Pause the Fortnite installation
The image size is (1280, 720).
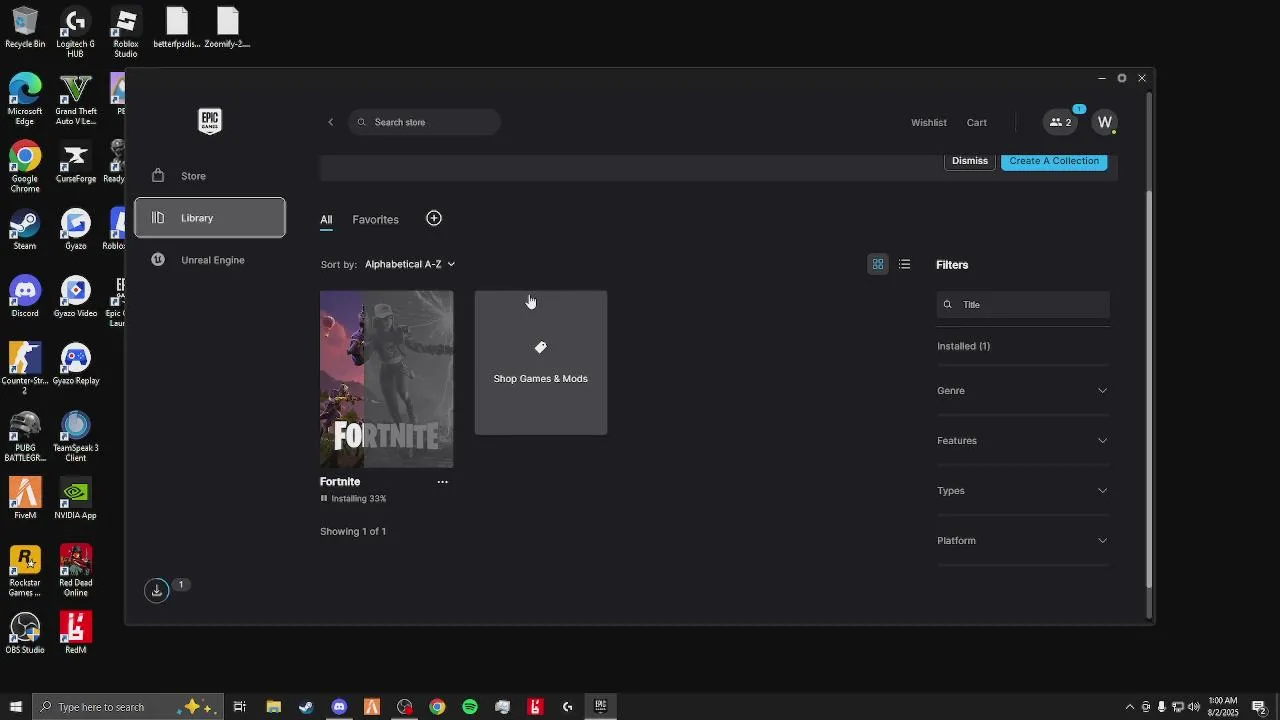tap(324, 498)
